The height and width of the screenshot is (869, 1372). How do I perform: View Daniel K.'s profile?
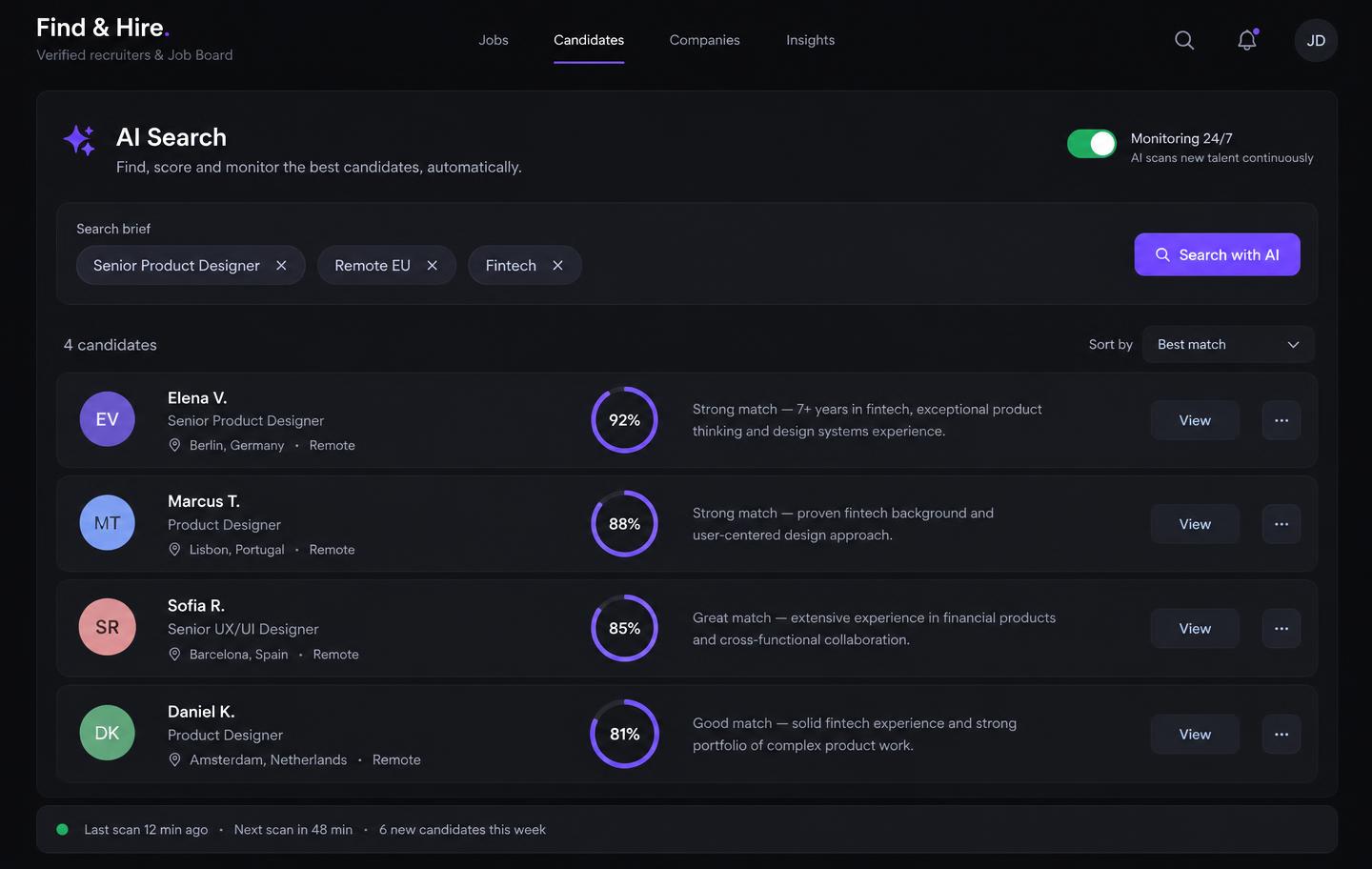tap(1195, 734)
